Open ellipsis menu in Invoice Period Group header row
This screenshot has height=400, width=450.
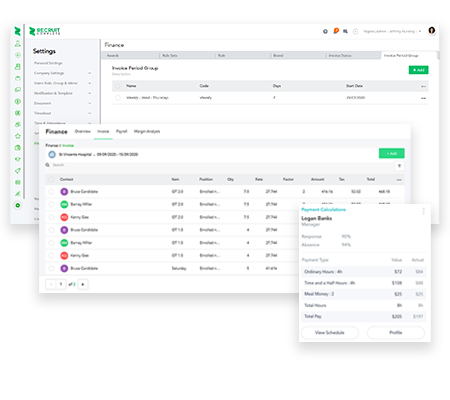point(423,86)
